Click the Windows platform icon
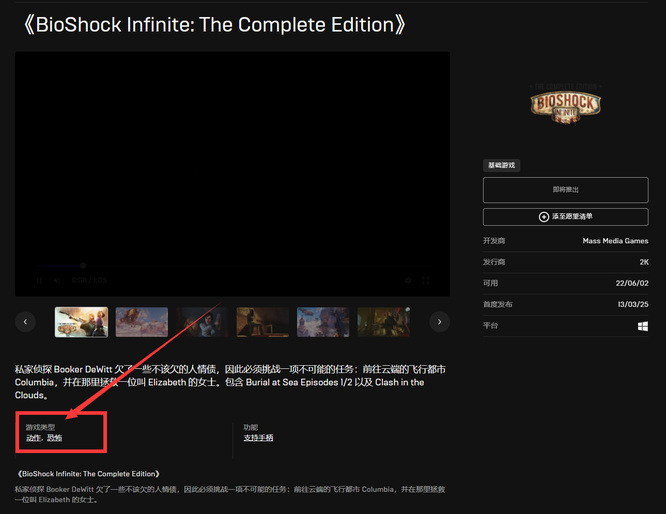 tap(642, 326)
